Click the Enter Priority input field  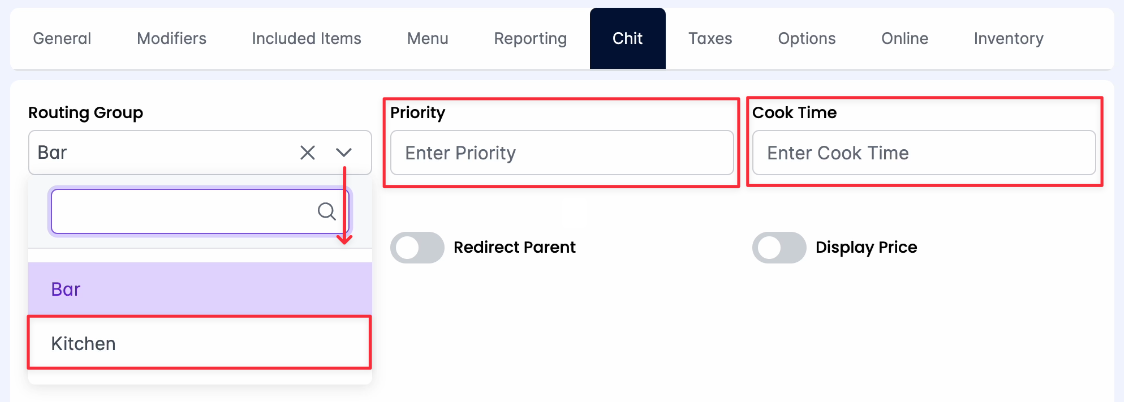point(561,153)
